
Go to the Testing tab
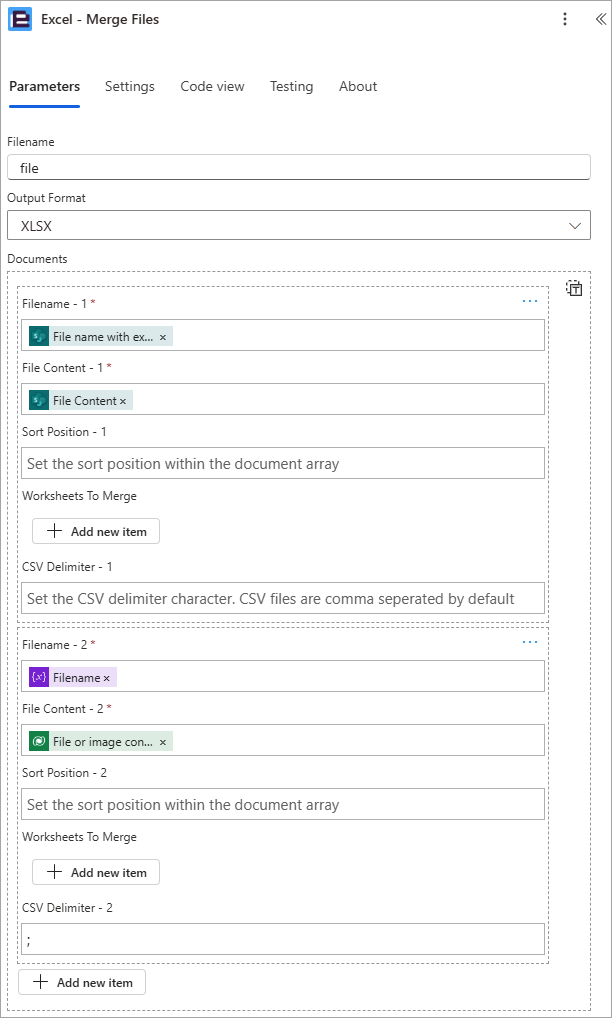pyautogui.click(x=291, y=86)
